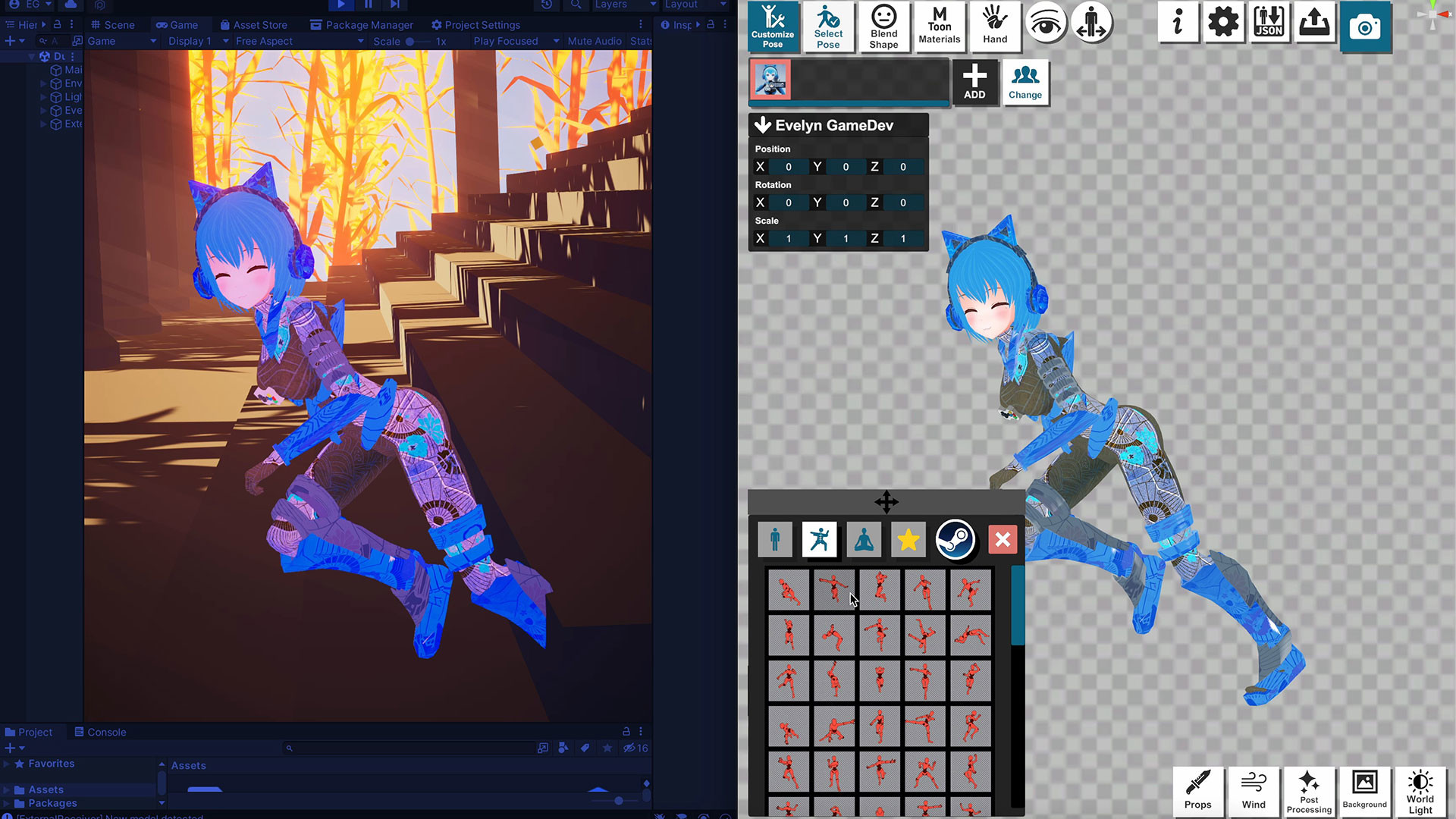This screenshot has width=1456, height=819.
Task: Open Post Processing options
Action: (1309, 792)
